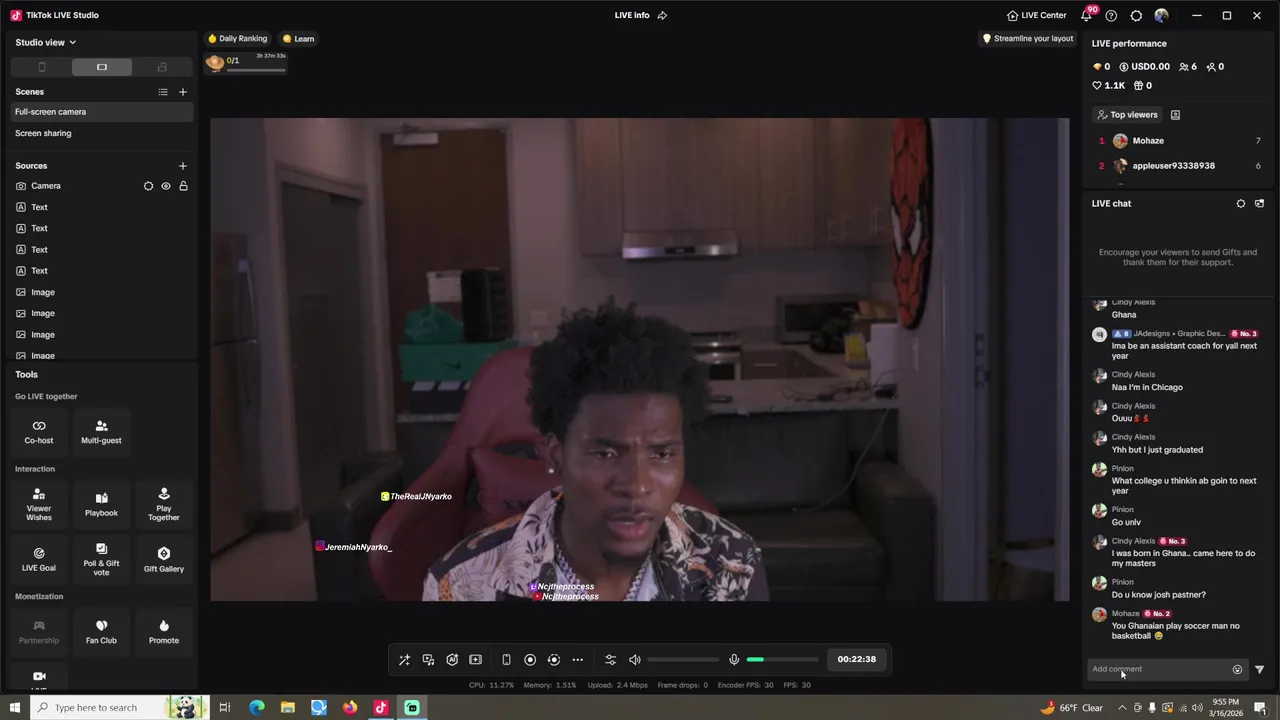Open the magic wand effects tool

point(404,660)
